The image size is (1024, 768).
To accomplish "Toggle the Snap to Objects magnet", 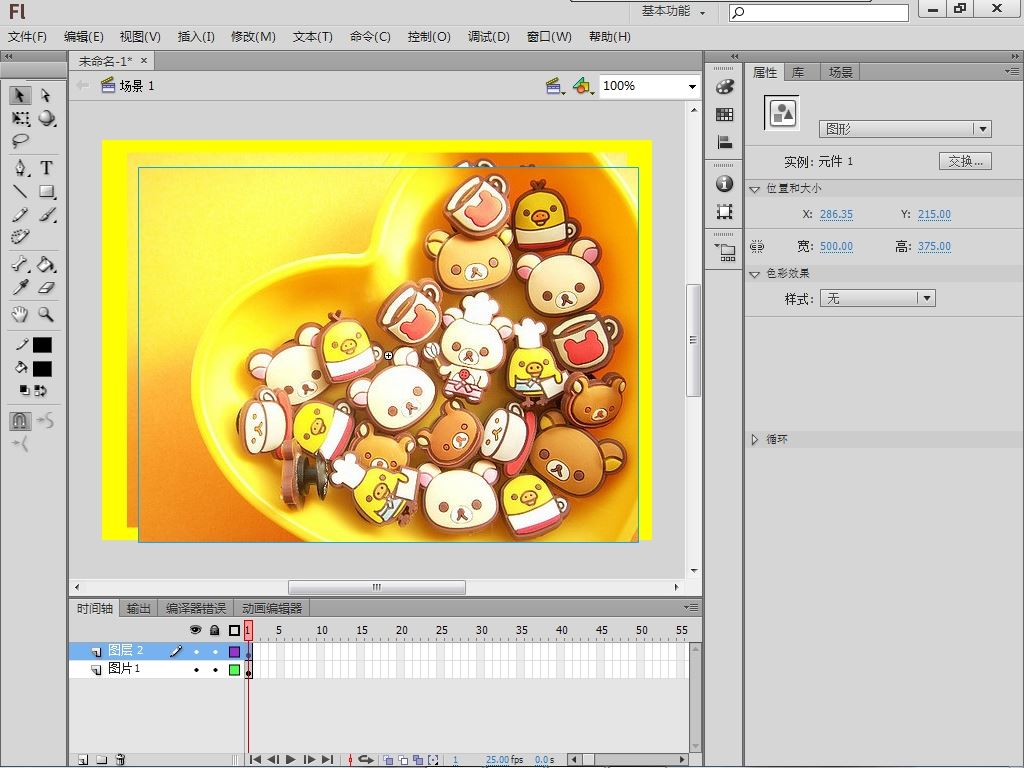I will click(x=20, y=421).
